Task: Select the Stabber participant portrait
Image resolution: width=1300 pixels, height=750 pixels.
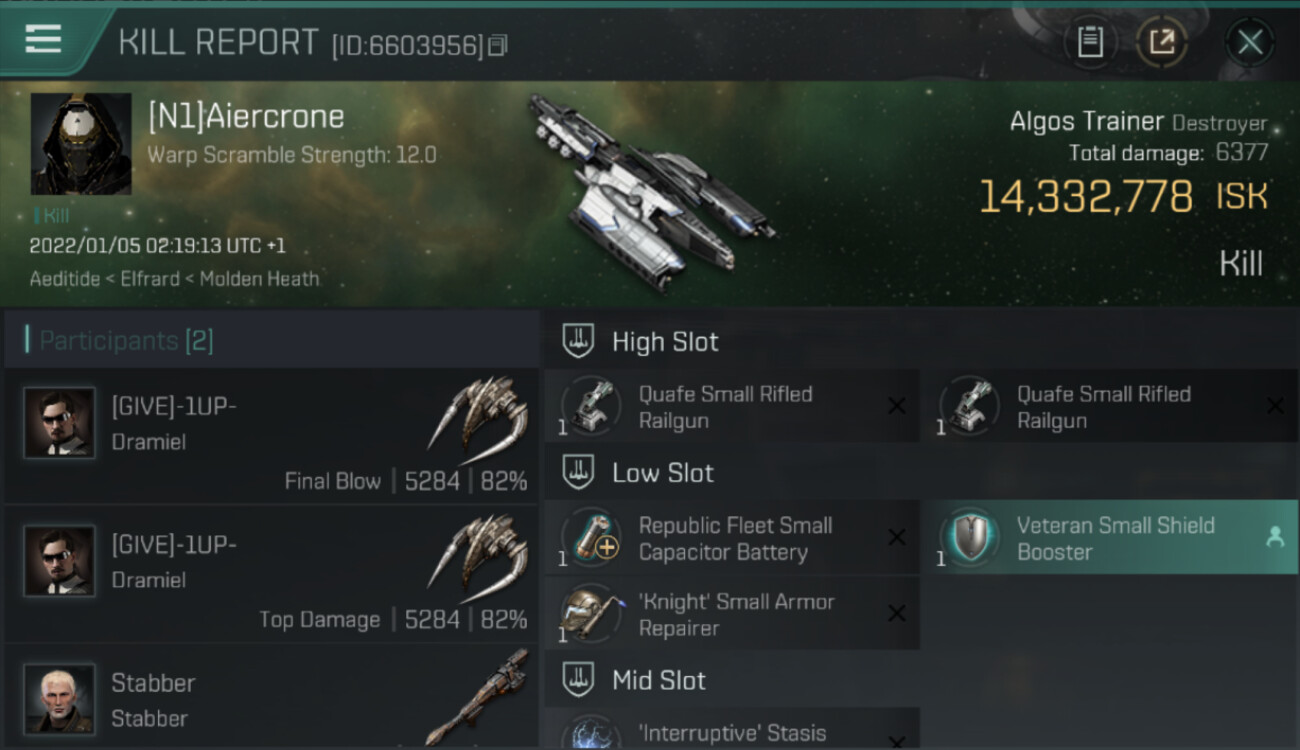Action: point(60,698)
